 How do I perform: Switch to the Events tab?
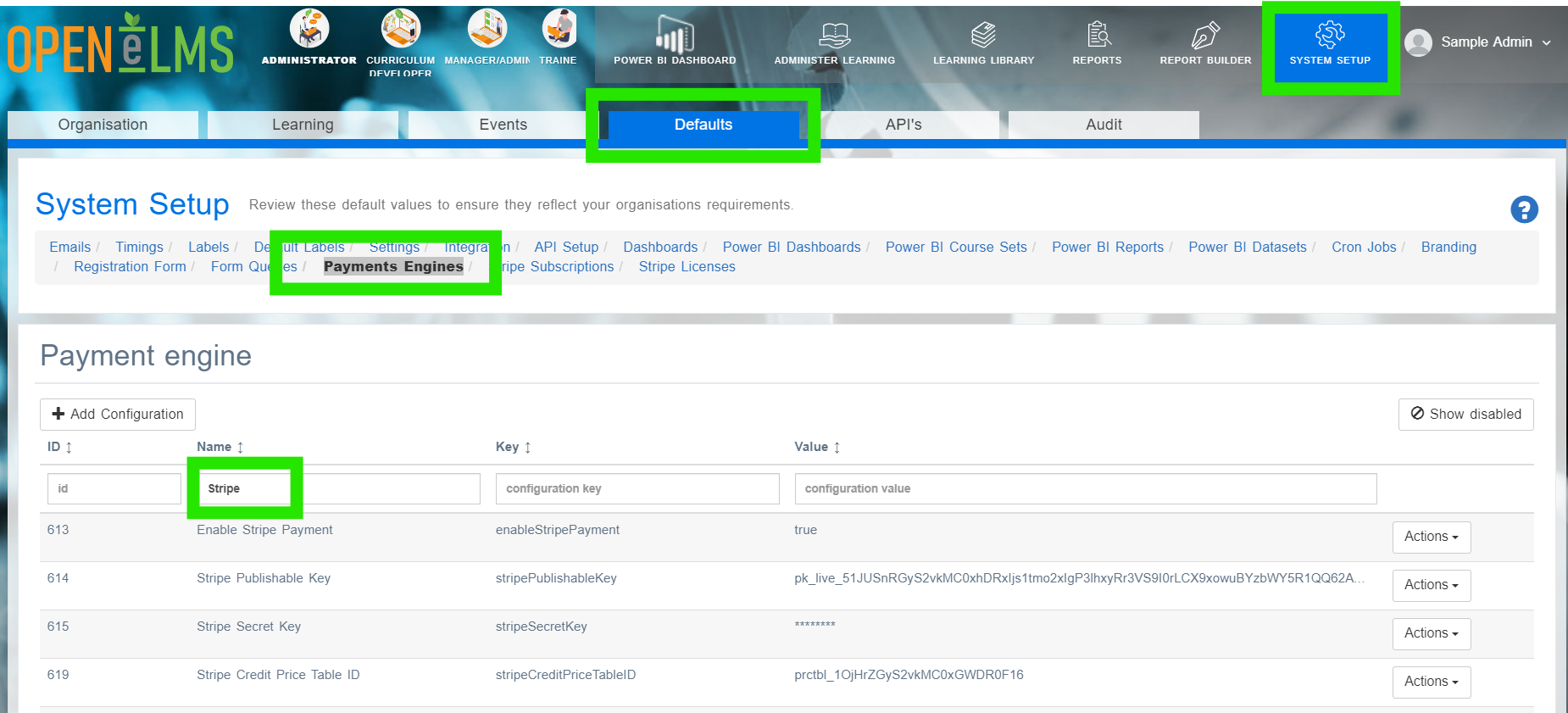tap(503, 125)
